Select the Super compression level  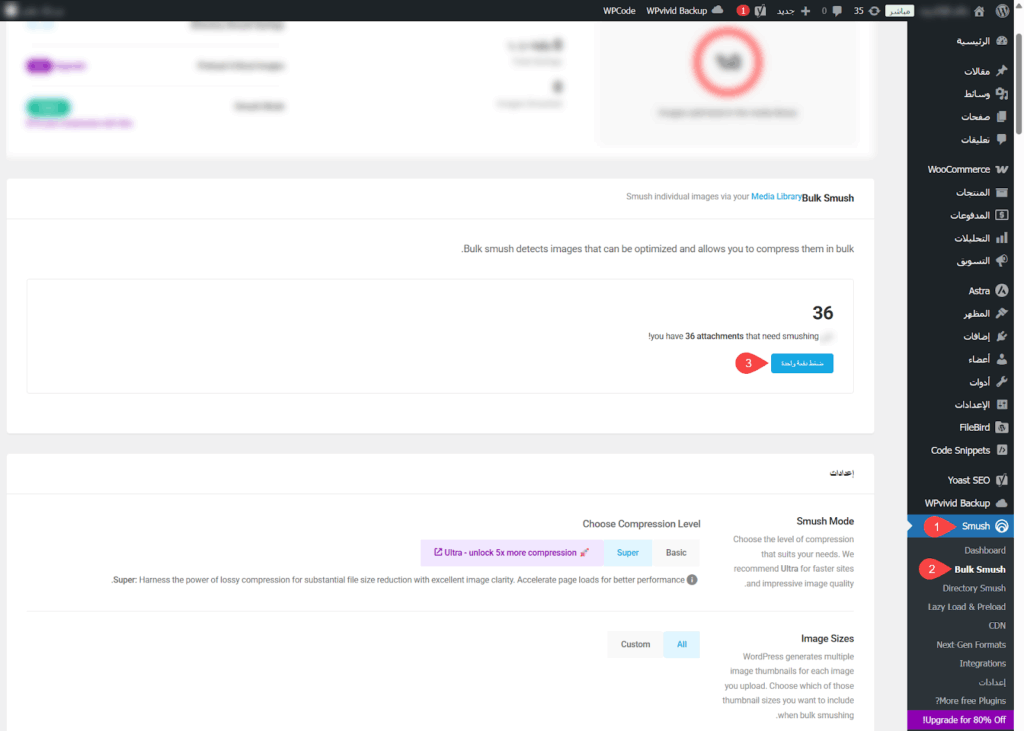[628, 553]
